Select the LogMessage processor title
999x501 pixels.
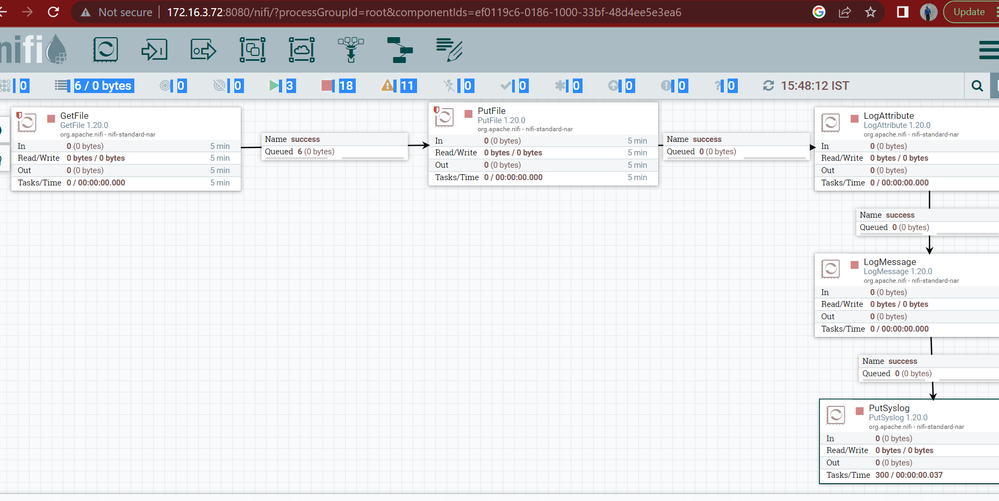890,262
